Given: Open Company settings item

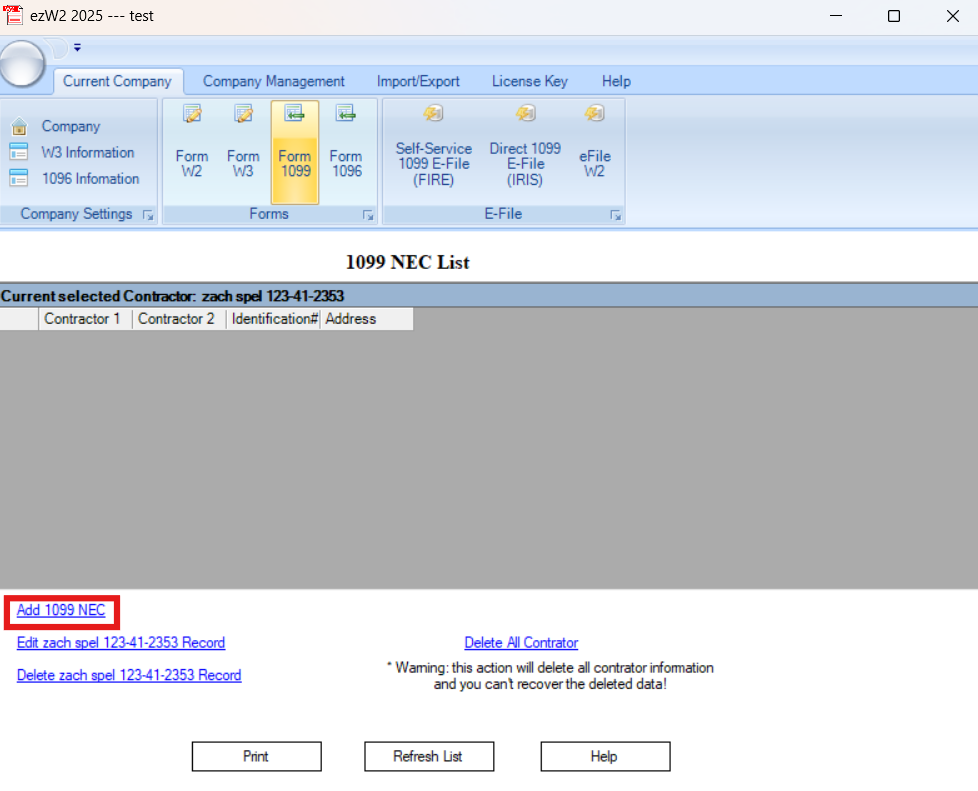Looking at the screenshot, I should click(x=70, y=127).
